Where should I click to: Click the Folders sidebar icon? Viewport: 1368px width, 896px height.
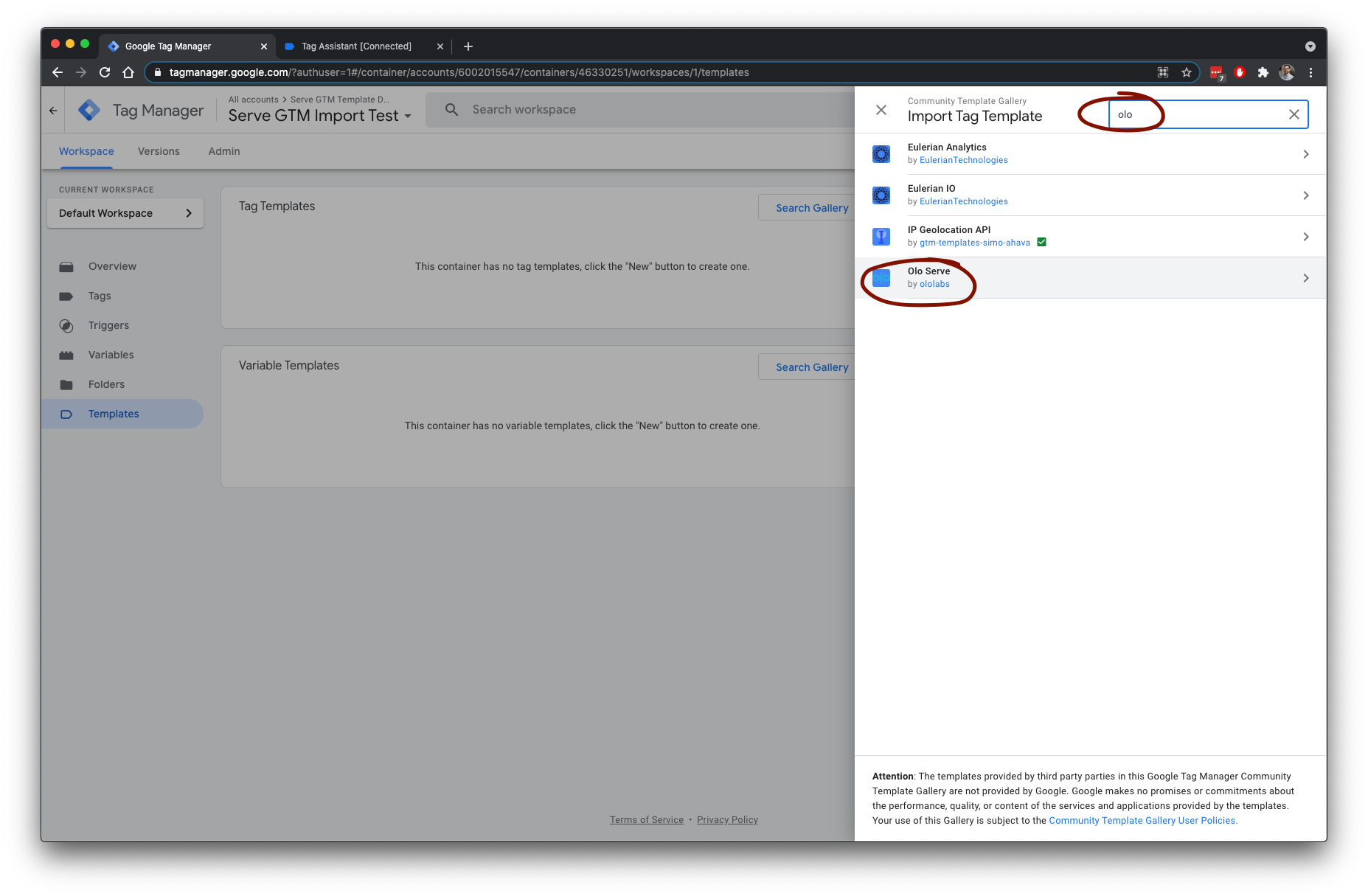[66, 384]
